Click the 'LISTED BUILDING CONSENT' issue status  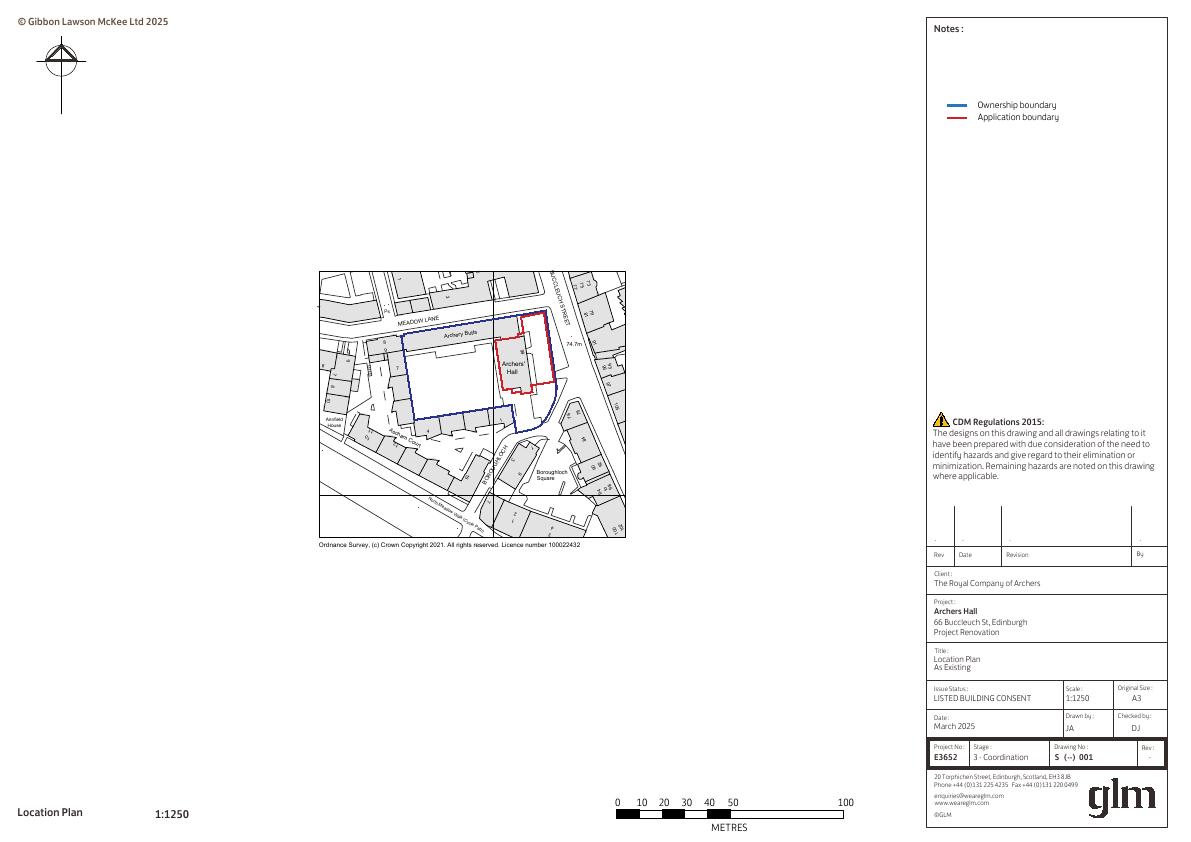point(982,699)
